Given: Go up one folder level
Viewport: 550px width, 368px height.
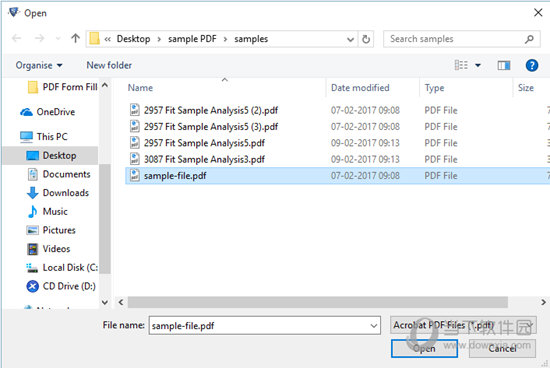Looking at the screenshot, I should [75, 38].
